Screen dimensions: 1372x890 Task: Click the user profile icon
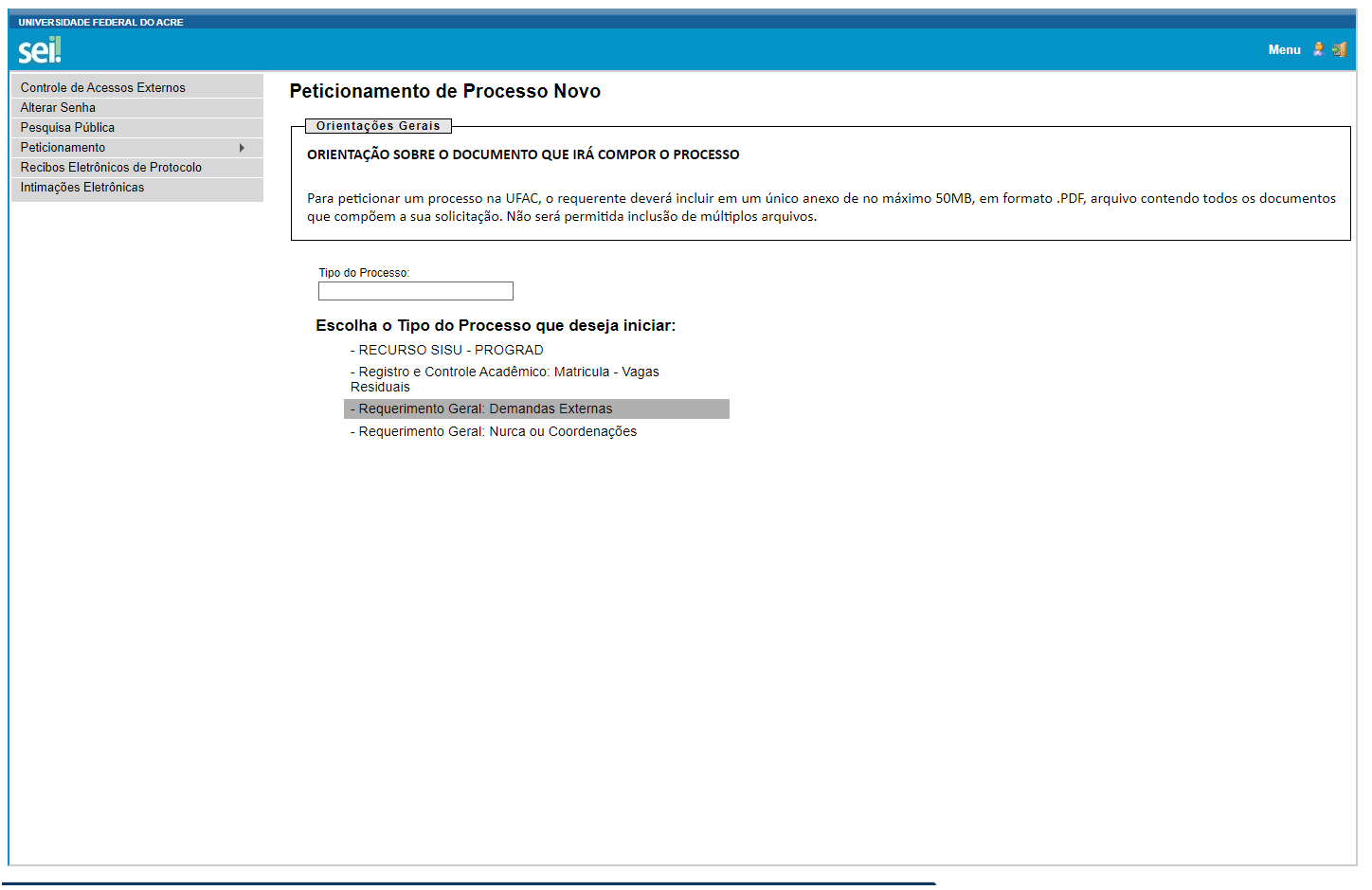1318,49
